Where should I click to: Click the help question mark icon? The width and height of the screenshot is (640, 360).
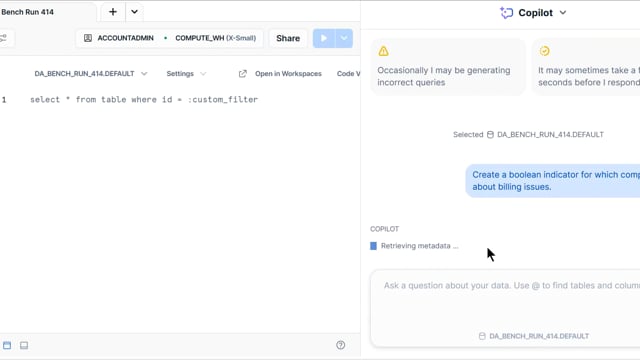click(x=340, y=345)
